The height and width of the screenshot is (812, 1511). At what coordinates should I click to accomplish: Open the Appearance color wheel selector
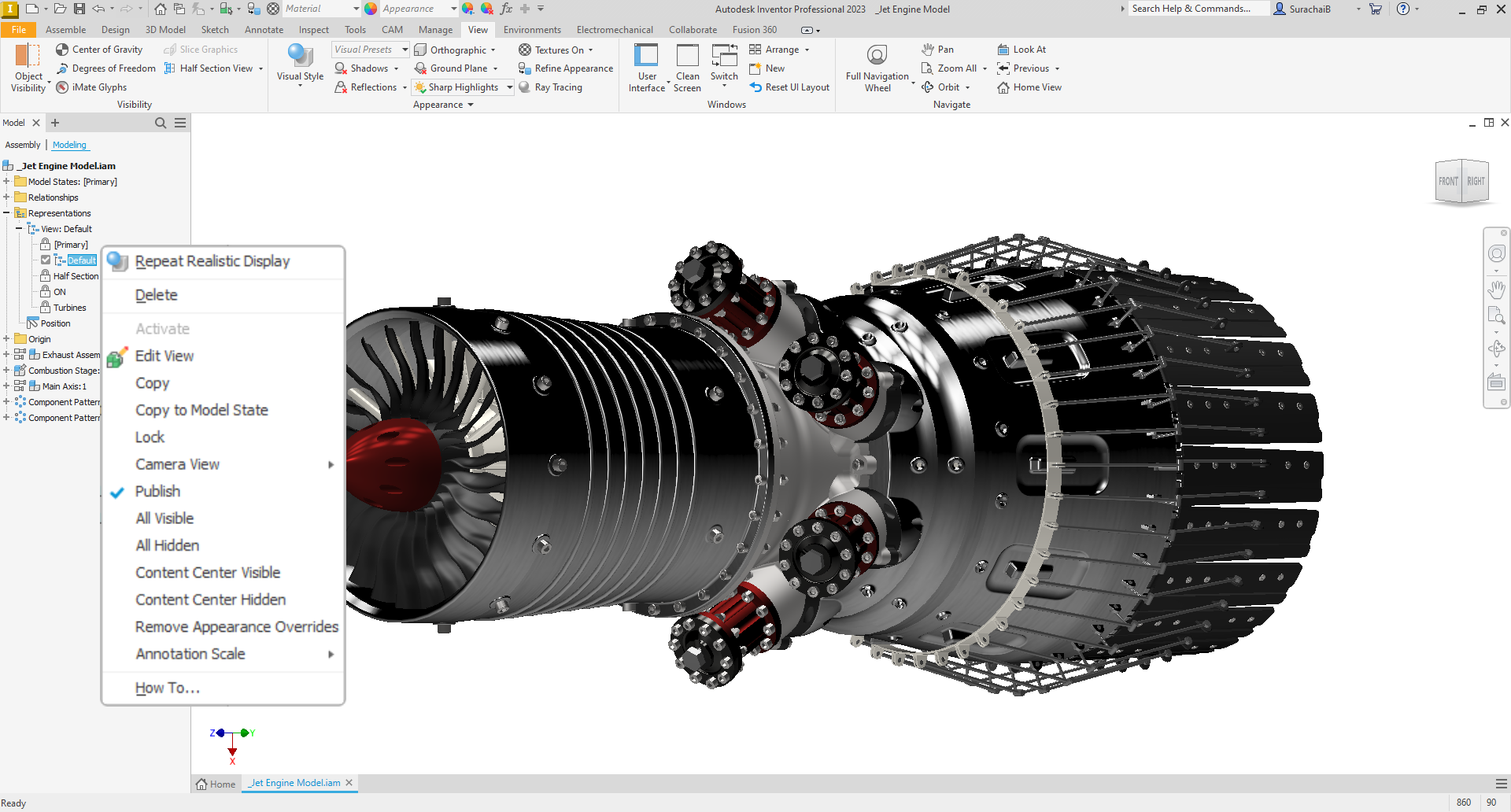pyautogui.click(x=371, y=9)
